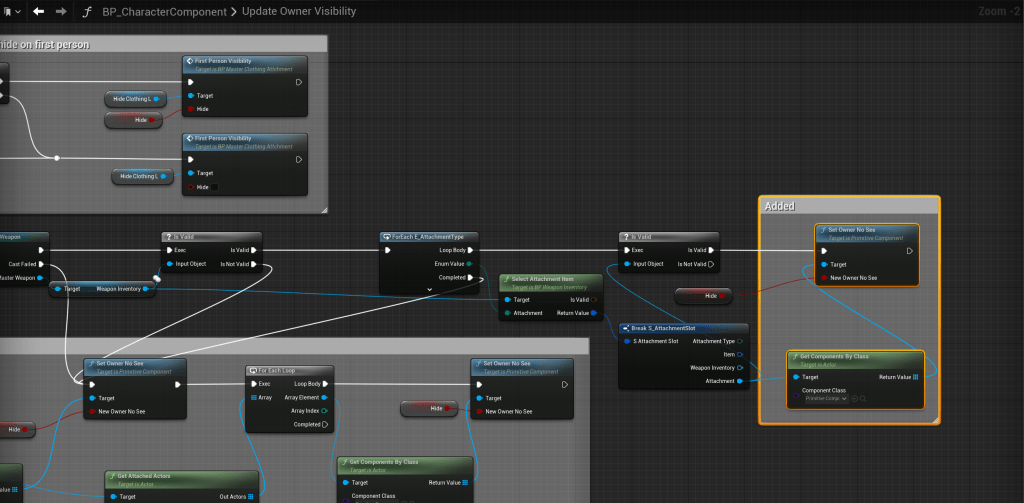Click the use-selected arrow icon beside Component Class

[x=855, y=398]
